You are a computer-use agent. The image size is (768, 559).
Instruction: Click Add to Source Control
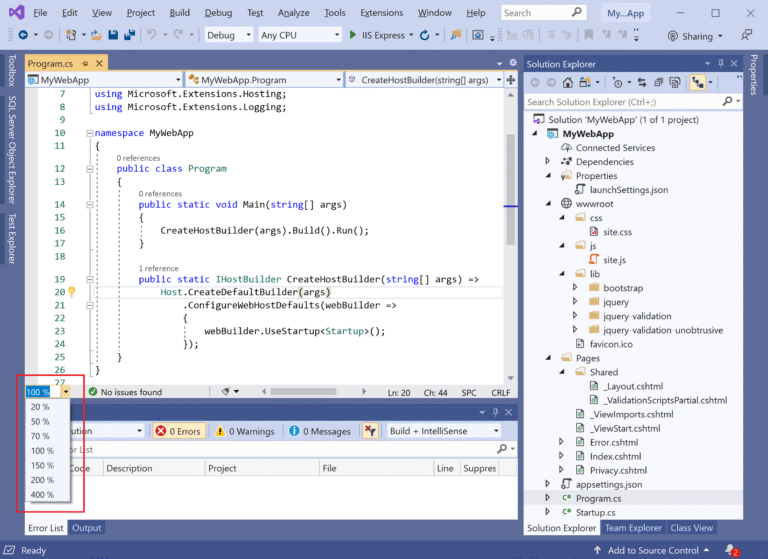[x=652, y=550]
